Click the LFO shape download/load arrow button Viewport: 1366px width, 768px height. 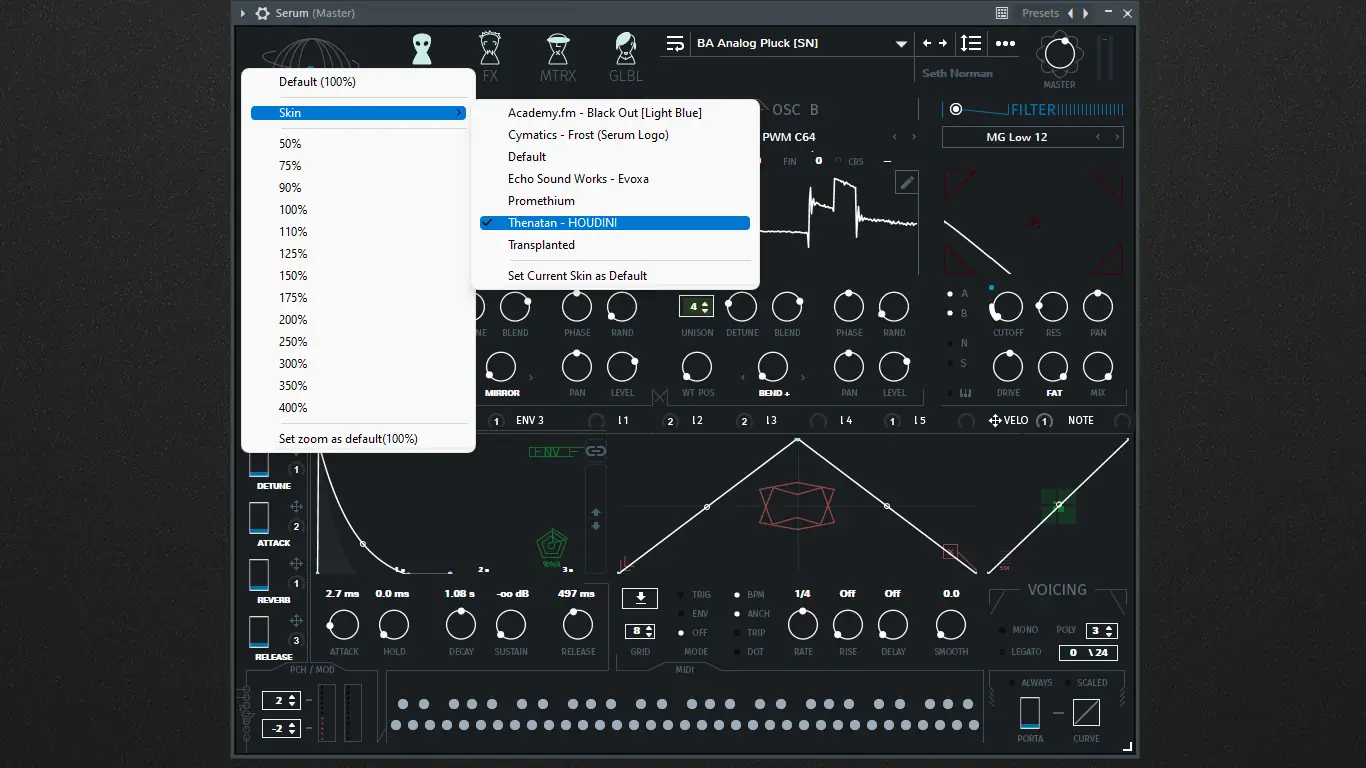[x=640, y=598]
